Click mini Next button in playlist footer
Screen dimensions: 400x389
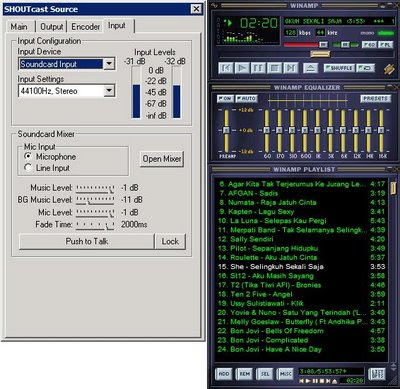pos(328,381)
